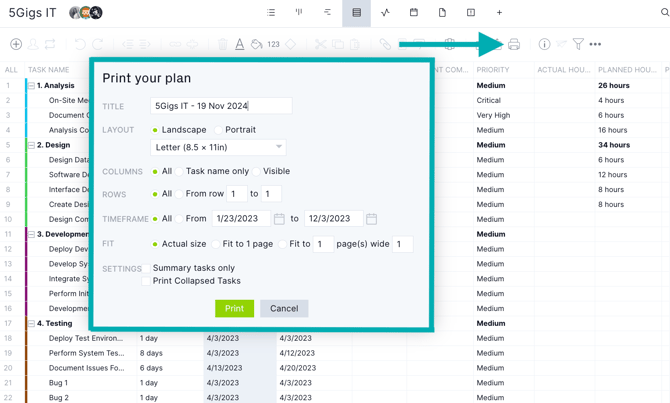The image size is (670, 403).
Task: Click the outdent task icon
Action: click(x=128, y=44)
